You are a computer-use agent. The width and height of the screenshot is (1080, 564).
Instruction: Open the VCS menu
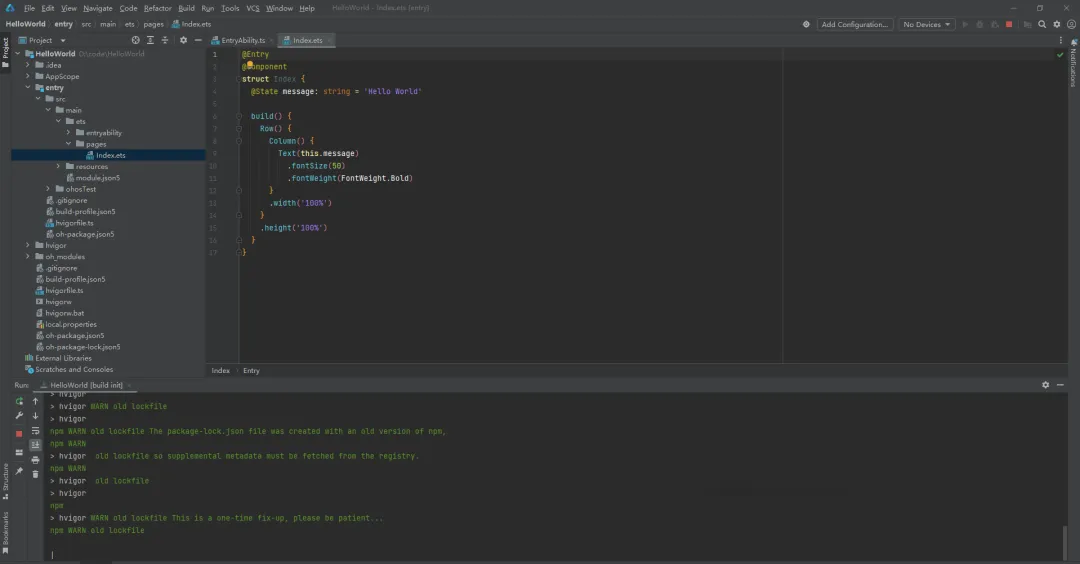(253, 8)
